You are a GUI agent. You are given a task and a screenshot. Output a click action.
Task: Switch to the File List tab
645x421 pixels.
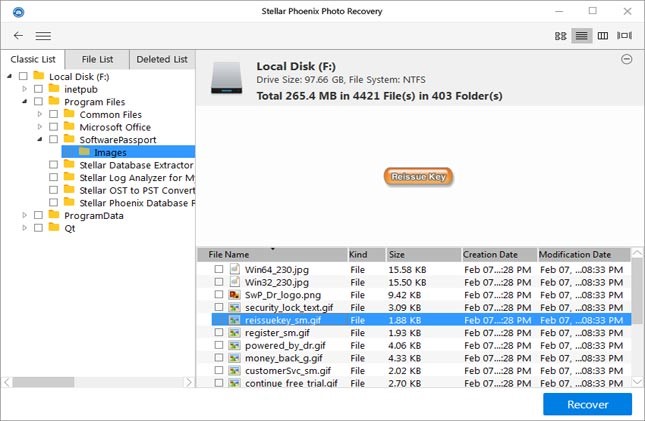97,60
